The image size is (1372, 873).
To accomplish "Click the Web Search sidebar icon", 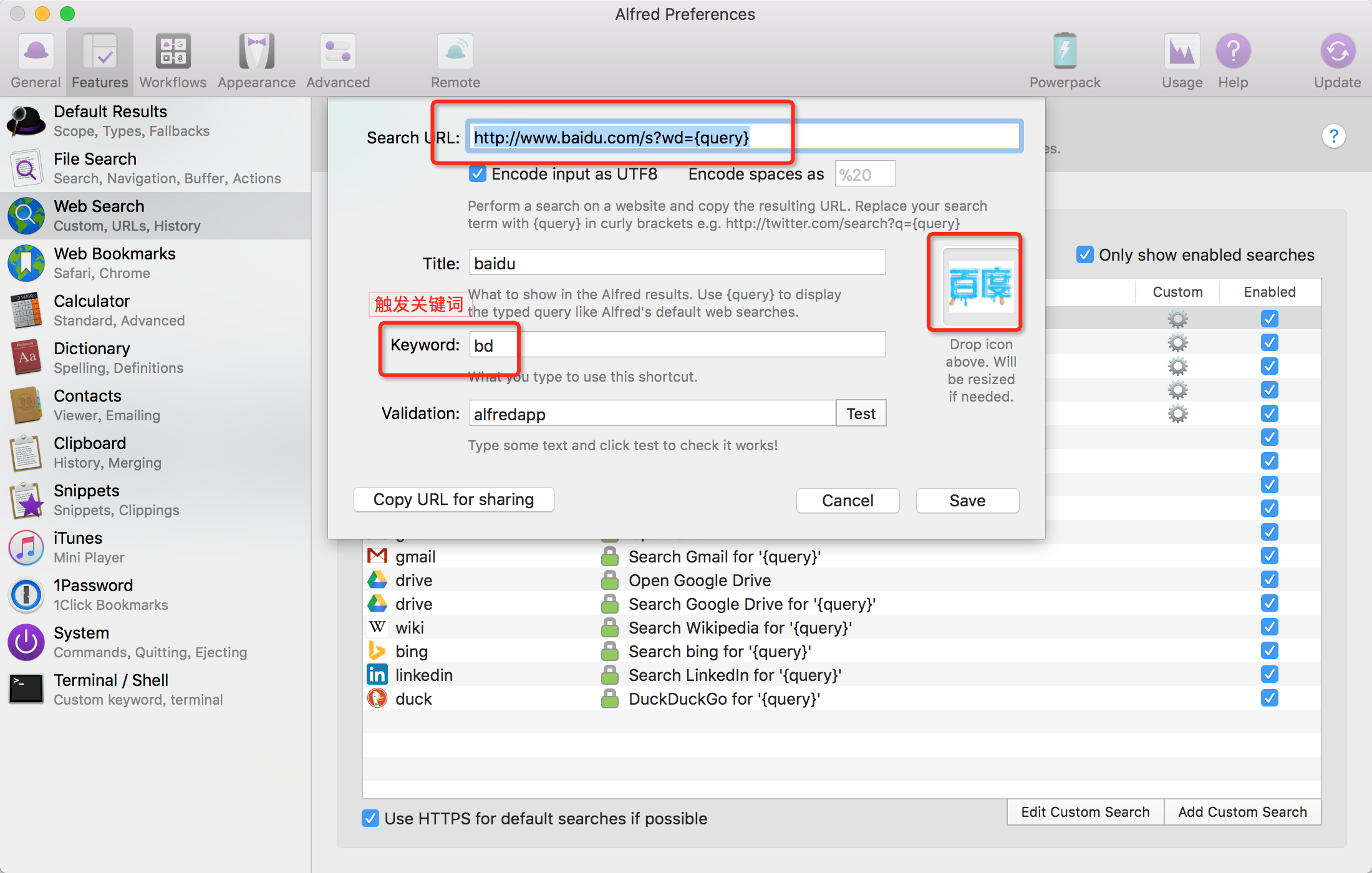I will click(x=27, y=215).
